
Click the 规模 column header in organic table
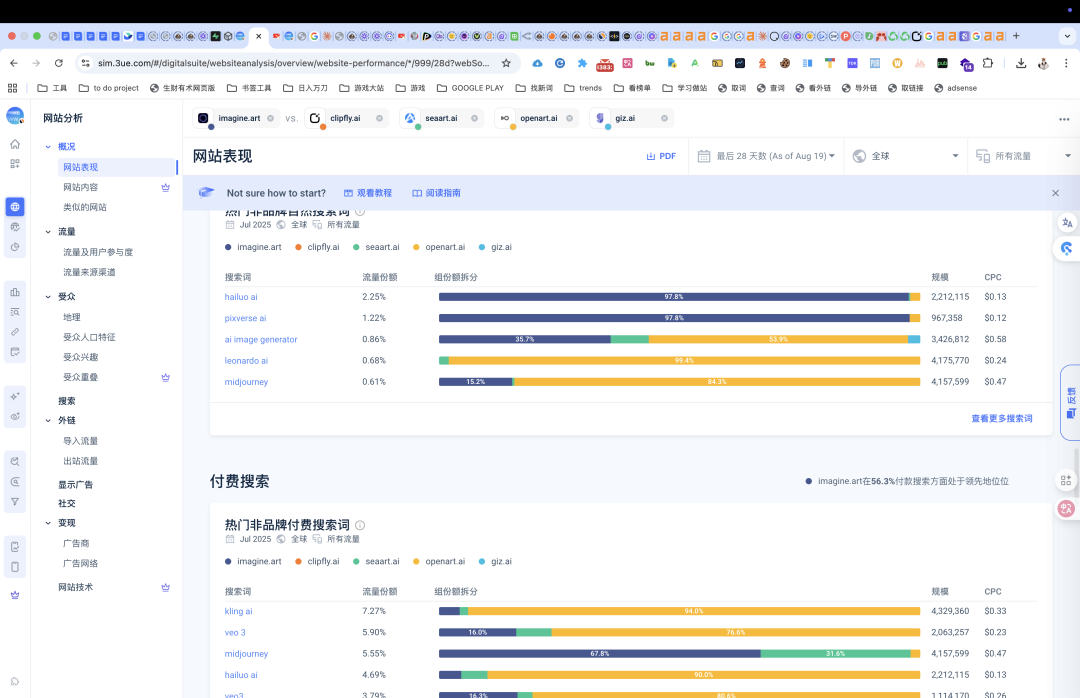tap(939, 278)
